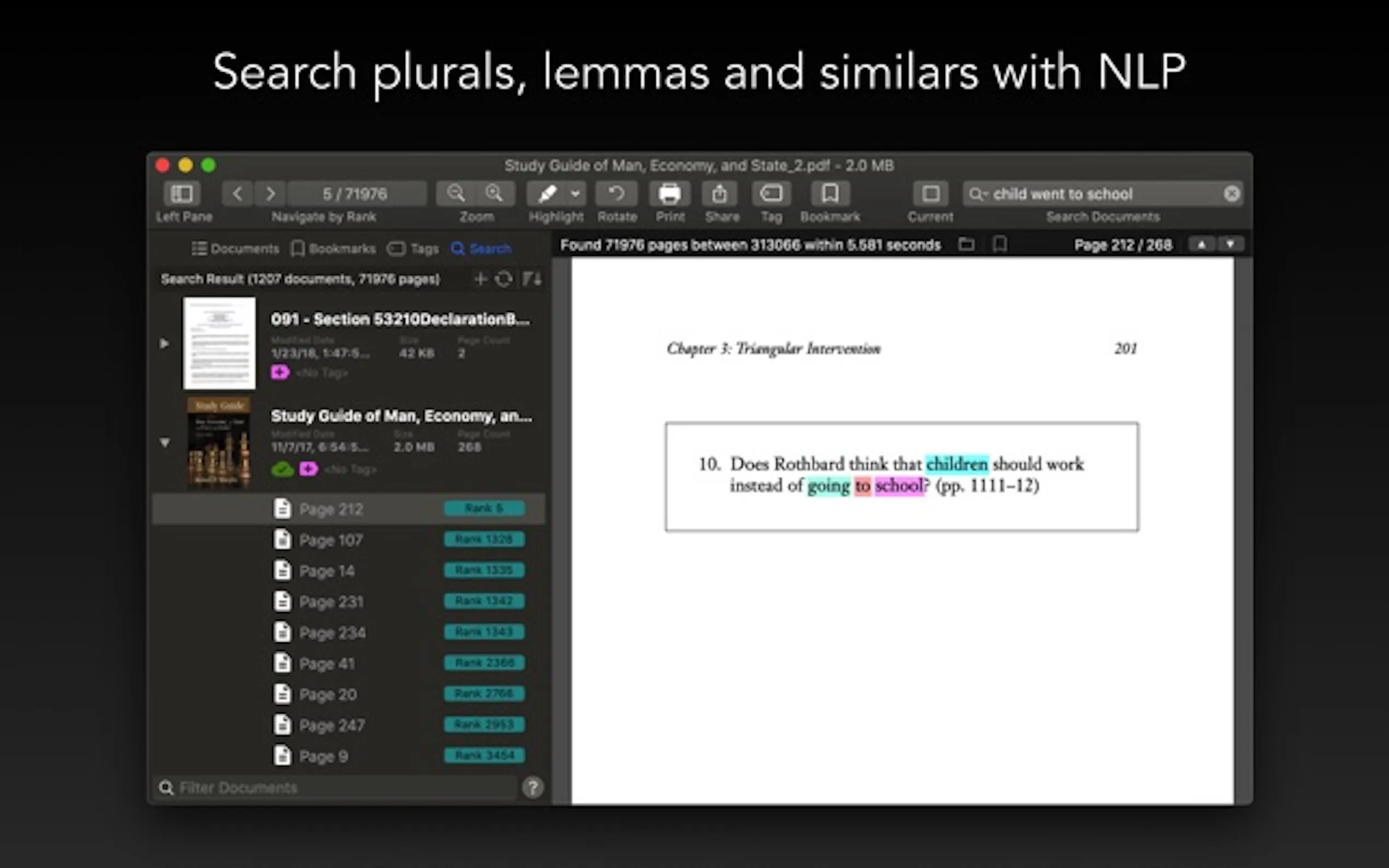Click the Rank 1328 badge
Screen dimensions: 1389x868
(x=484, y=539)
